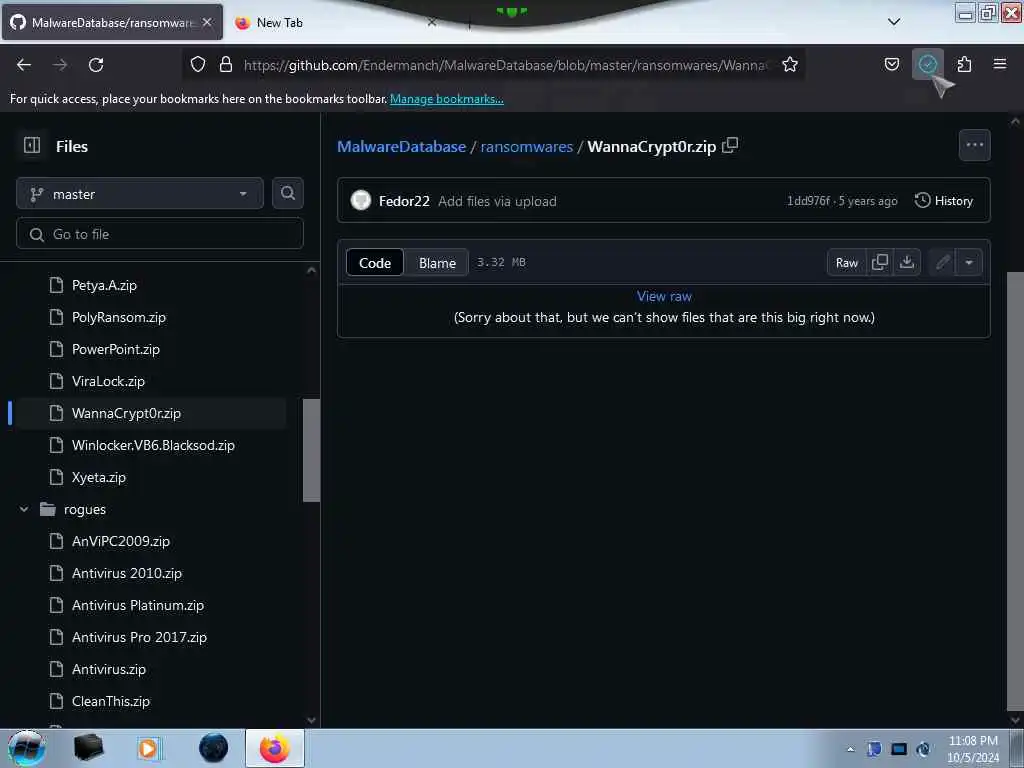This screenshot has width=1024, height=768.
Task: Open Winlocker.VB6.Blacksod.zip in file tree
Action: click(x=153, y=445)
